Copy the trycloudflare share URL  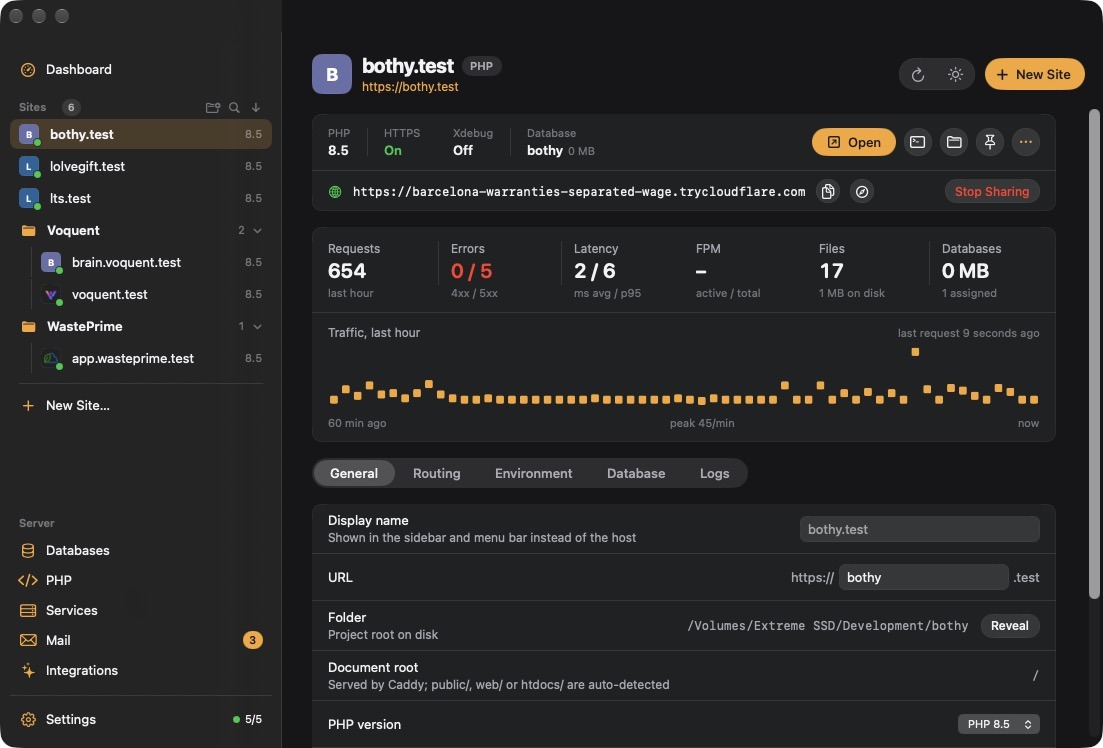coord(828,191)
